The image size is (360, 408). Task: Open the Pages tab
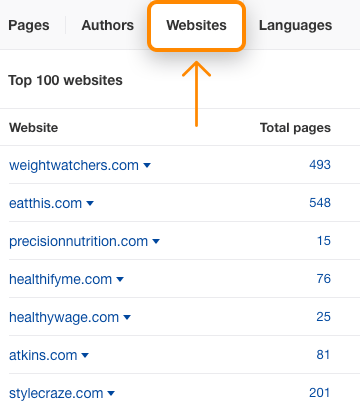(29, 26)
